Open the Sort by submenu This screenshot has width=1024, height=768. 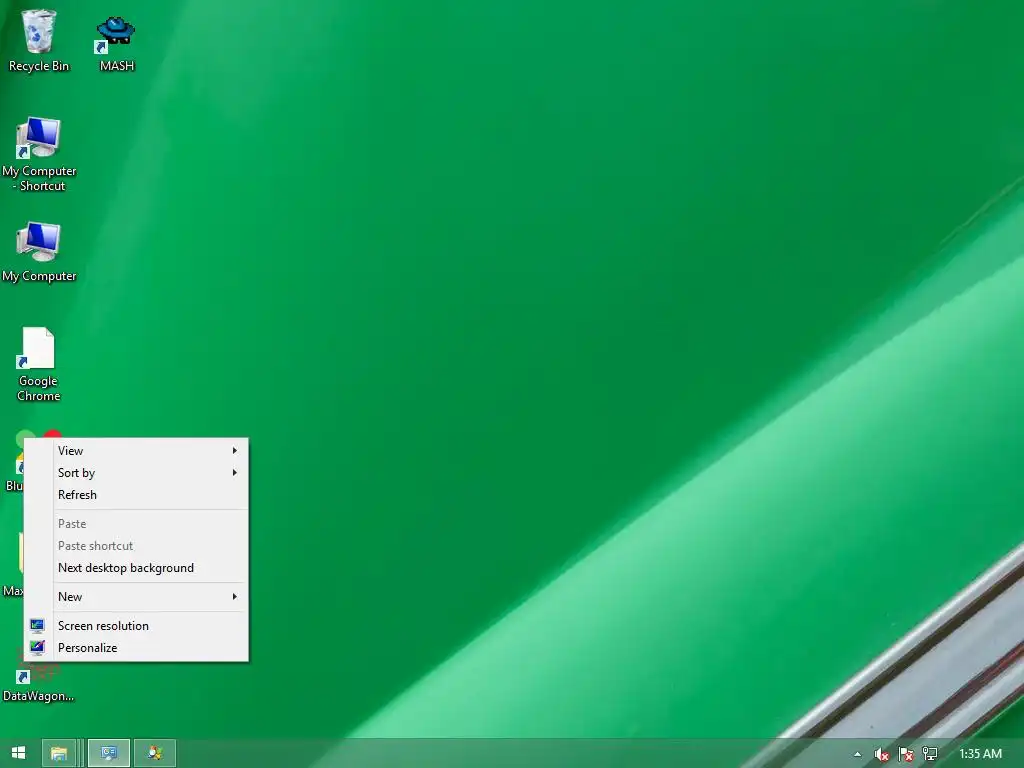[136, 473]
